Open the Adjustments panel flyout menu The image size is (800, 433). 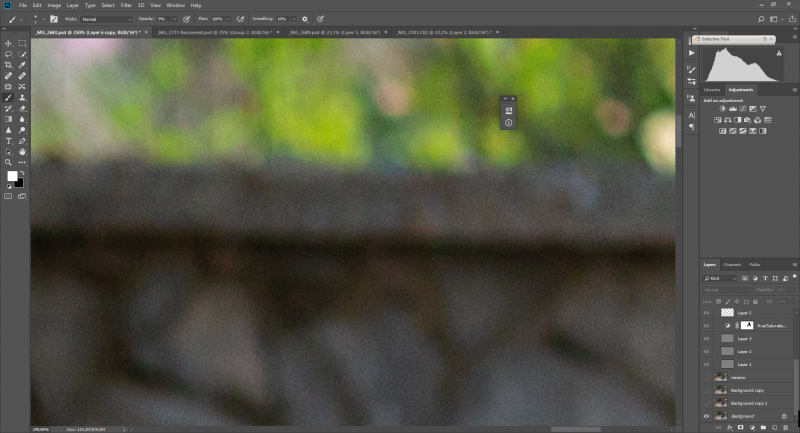tap(794, 90)
